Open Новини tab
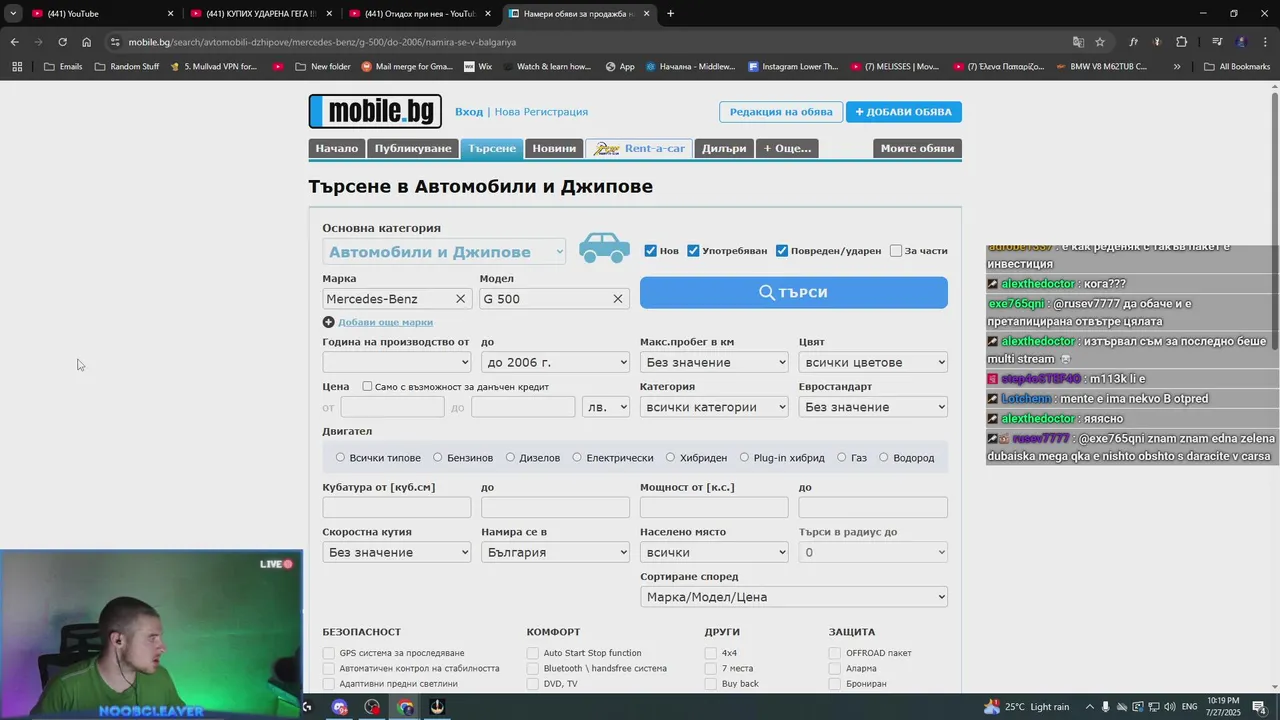1280x720 pixels. click(x=554, y=148)
